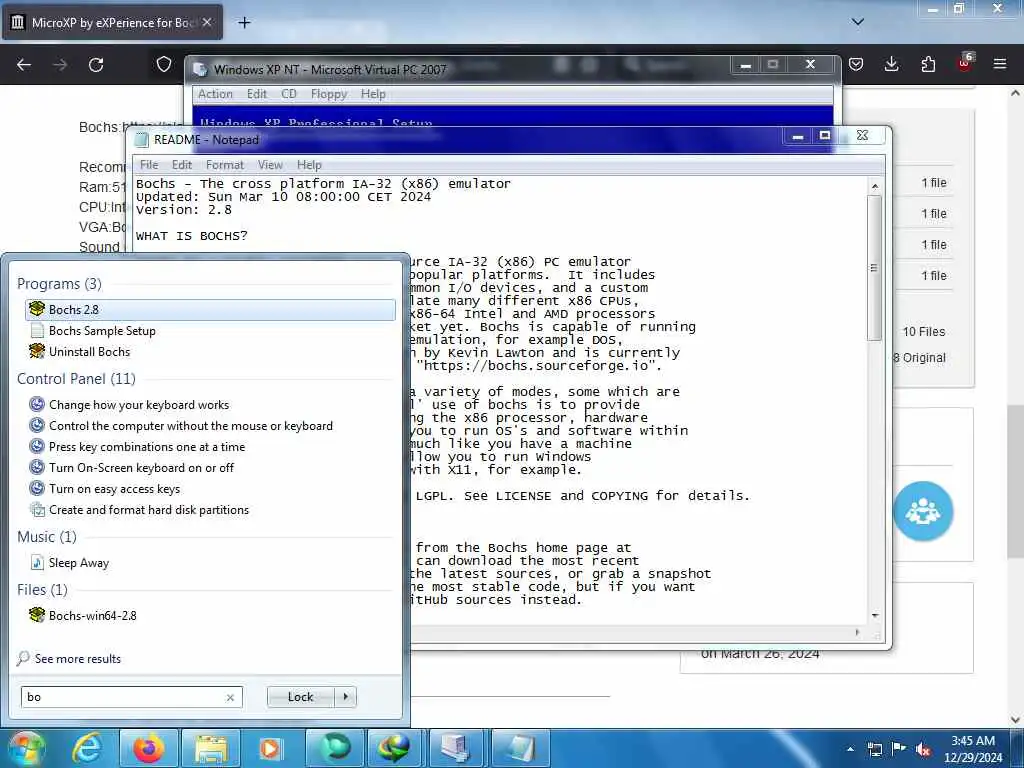Click the Lock button
Screen dimensions: 1024x768
300,697
